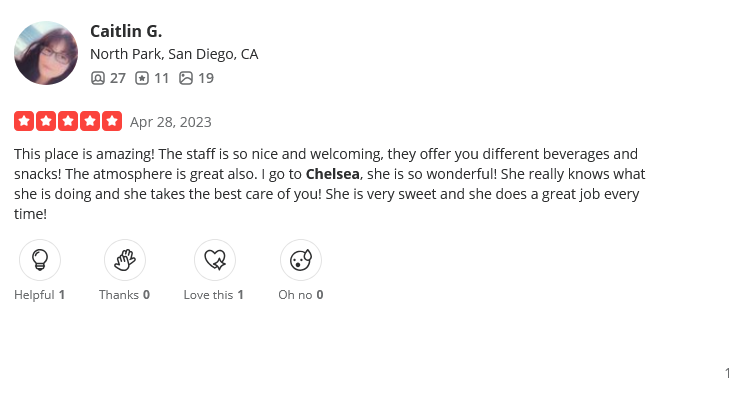This screenshot has height=400, width=729.
Task: Click the first red rating star
Action: pyautogui.click(x=24, y=121)
